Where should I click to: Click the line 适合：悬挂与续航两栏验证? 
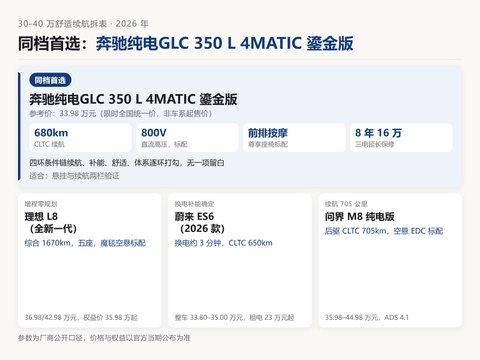pos(74,176)
